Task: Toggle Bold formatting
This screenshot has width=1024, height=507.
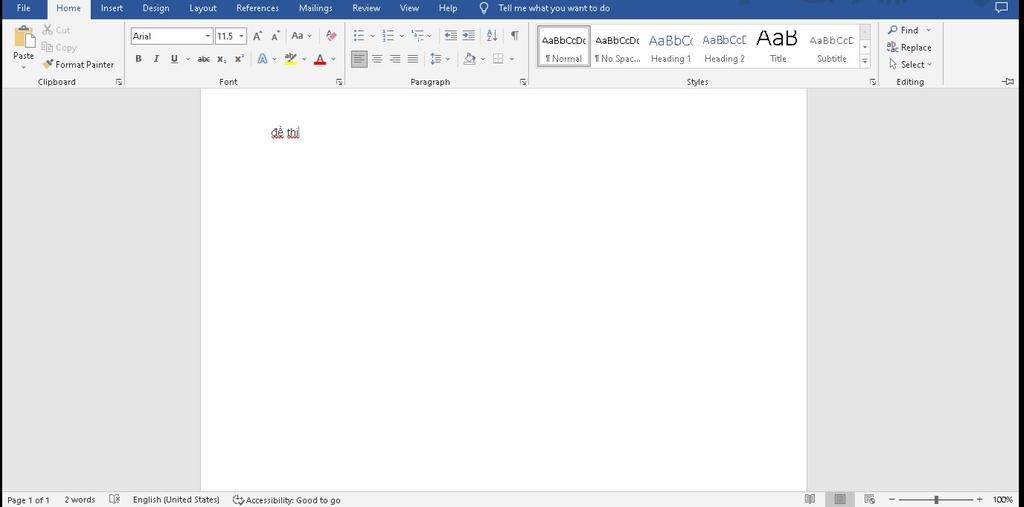Action: click(x=138, y=59)
